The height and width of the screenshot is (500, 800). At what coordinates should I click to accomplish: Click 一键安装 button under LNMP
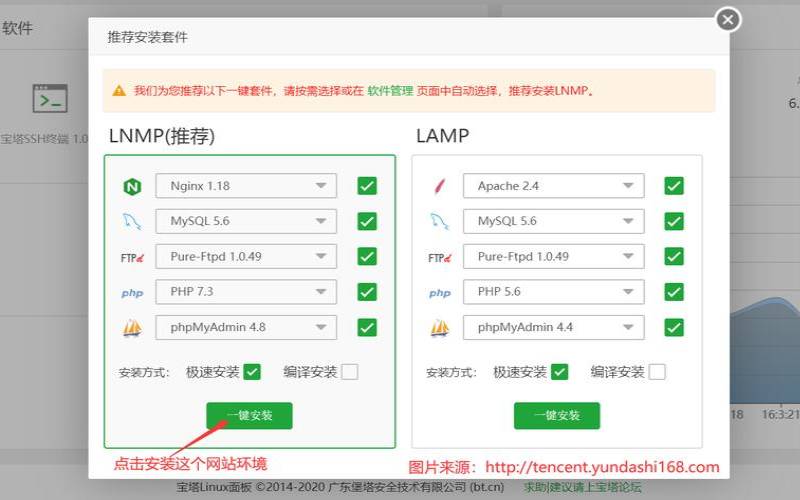(x=249, y=415)
